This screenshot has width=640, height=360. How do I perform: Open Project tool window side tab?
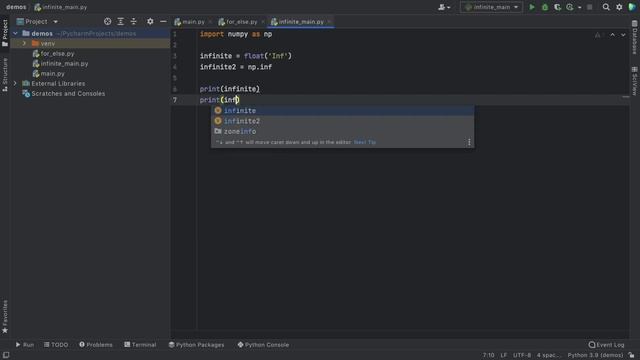pyautogui.click(x=5, y=33)
